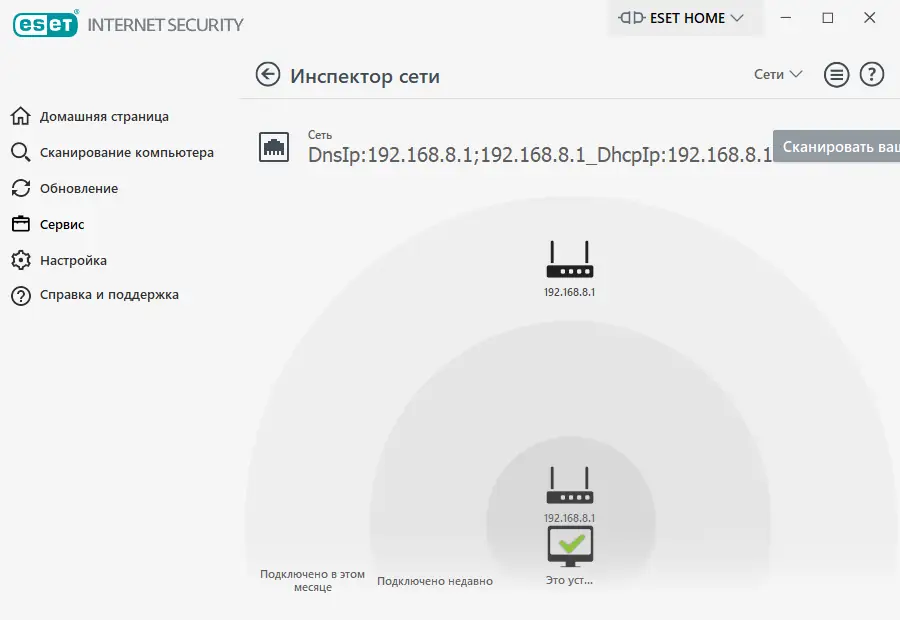900x620 pixels.
Task: Open Настройка settings section
Action: 73,261
